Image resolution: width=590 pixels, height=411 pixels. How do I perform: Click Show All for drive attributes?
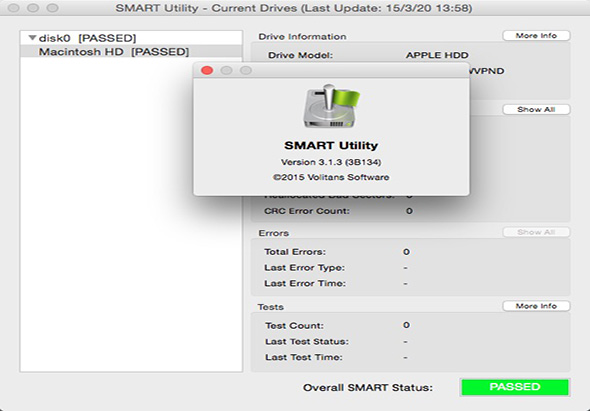536,110
